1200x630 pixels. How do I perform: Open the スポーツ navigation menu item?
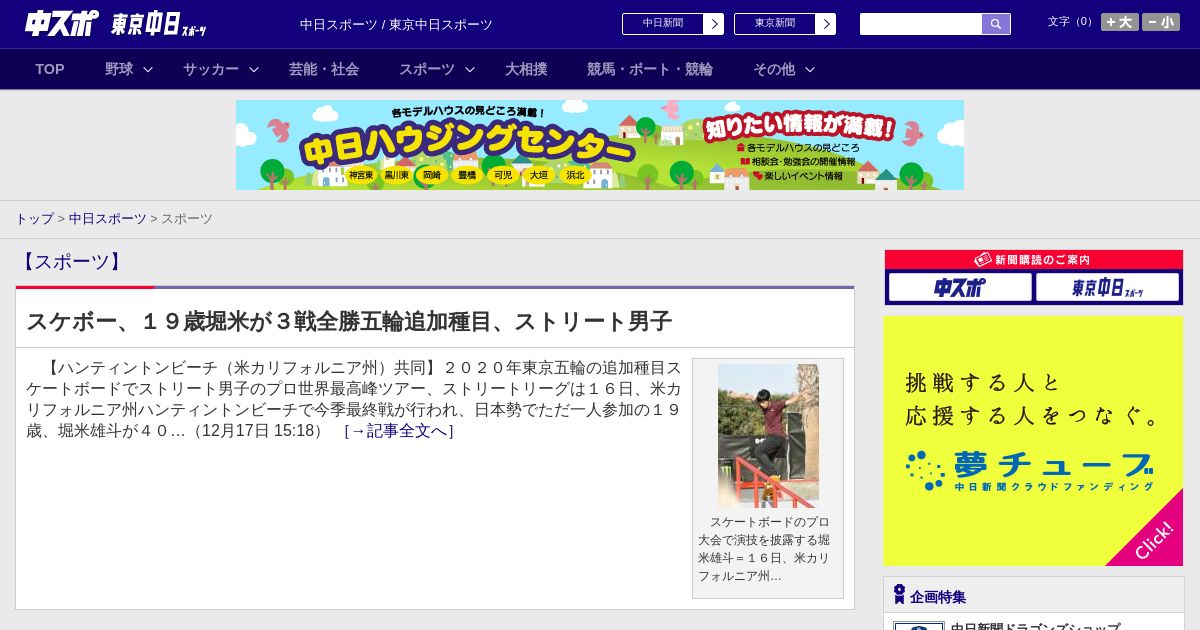pyautogui.click(x=427, y=69)
